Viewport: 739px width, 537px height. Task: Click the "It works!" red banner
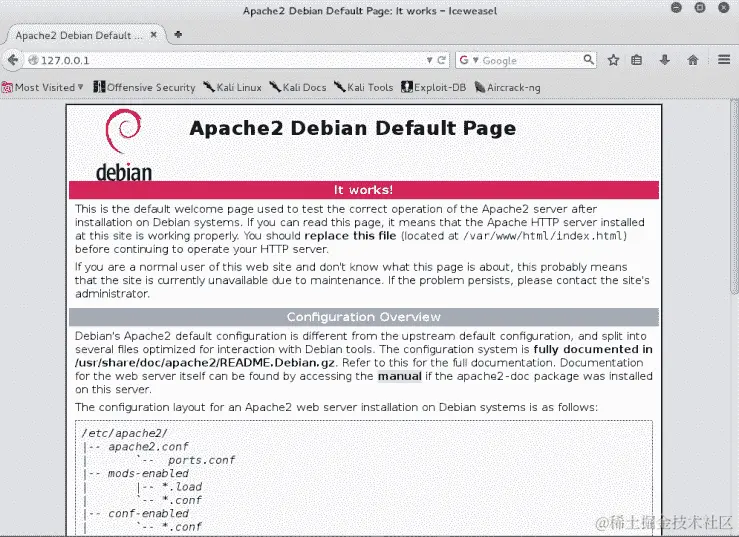point(363,190)
